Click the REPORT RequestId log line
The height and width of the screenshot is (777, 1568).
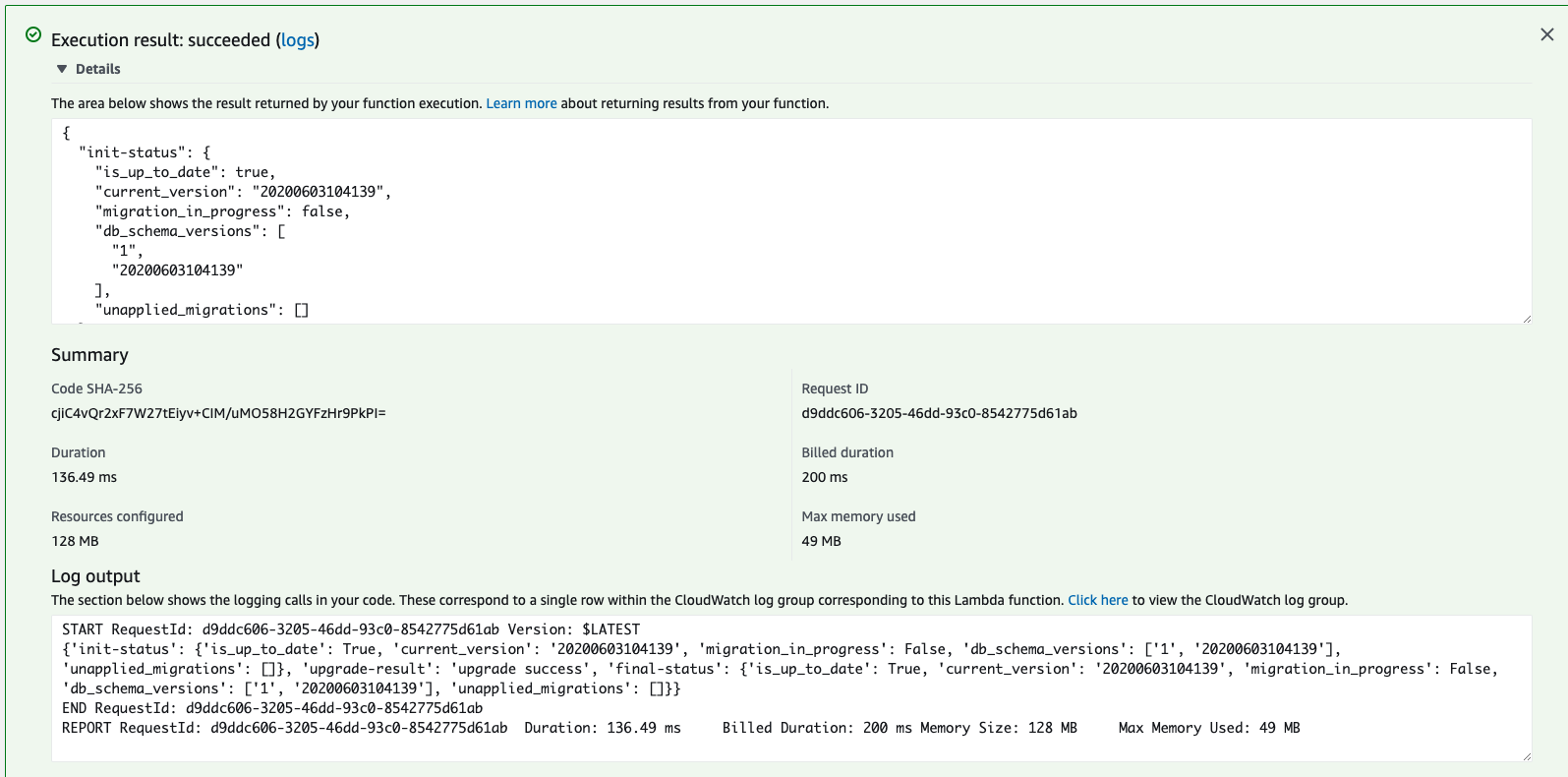680,728
